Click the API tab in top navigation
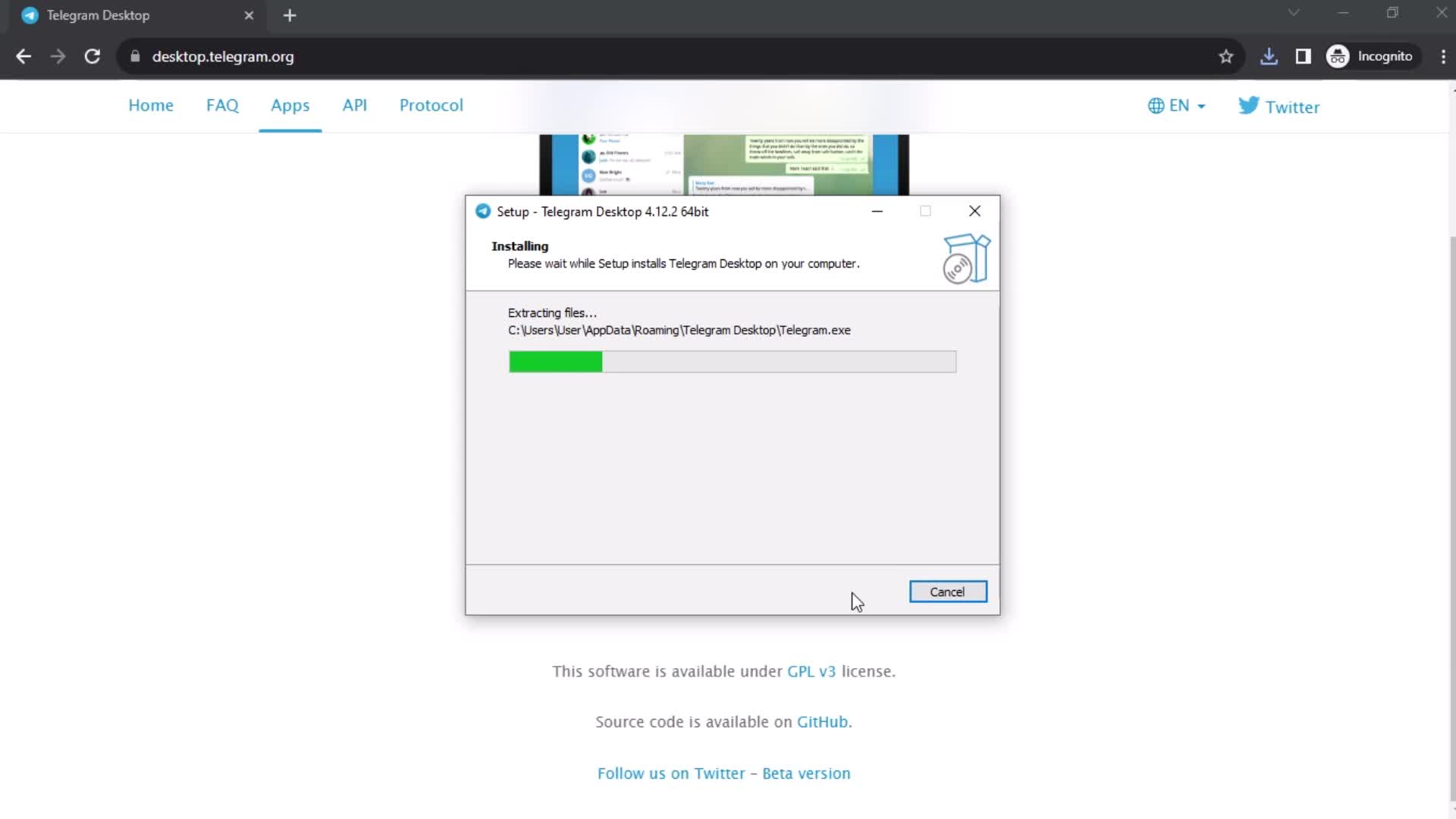Screen dimensions: 1456x819 (354, 106)
